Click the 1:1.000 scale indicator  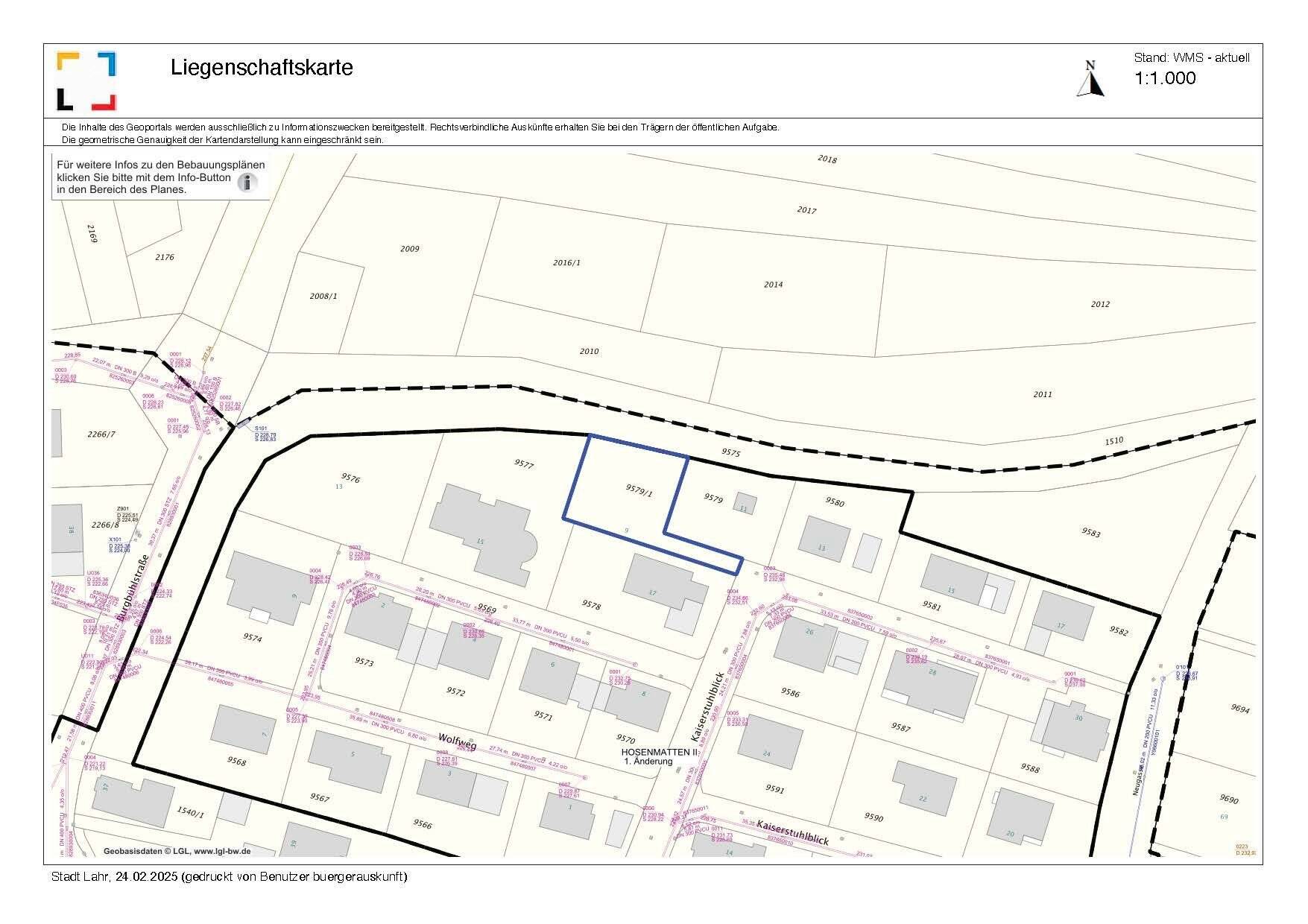1164,78
